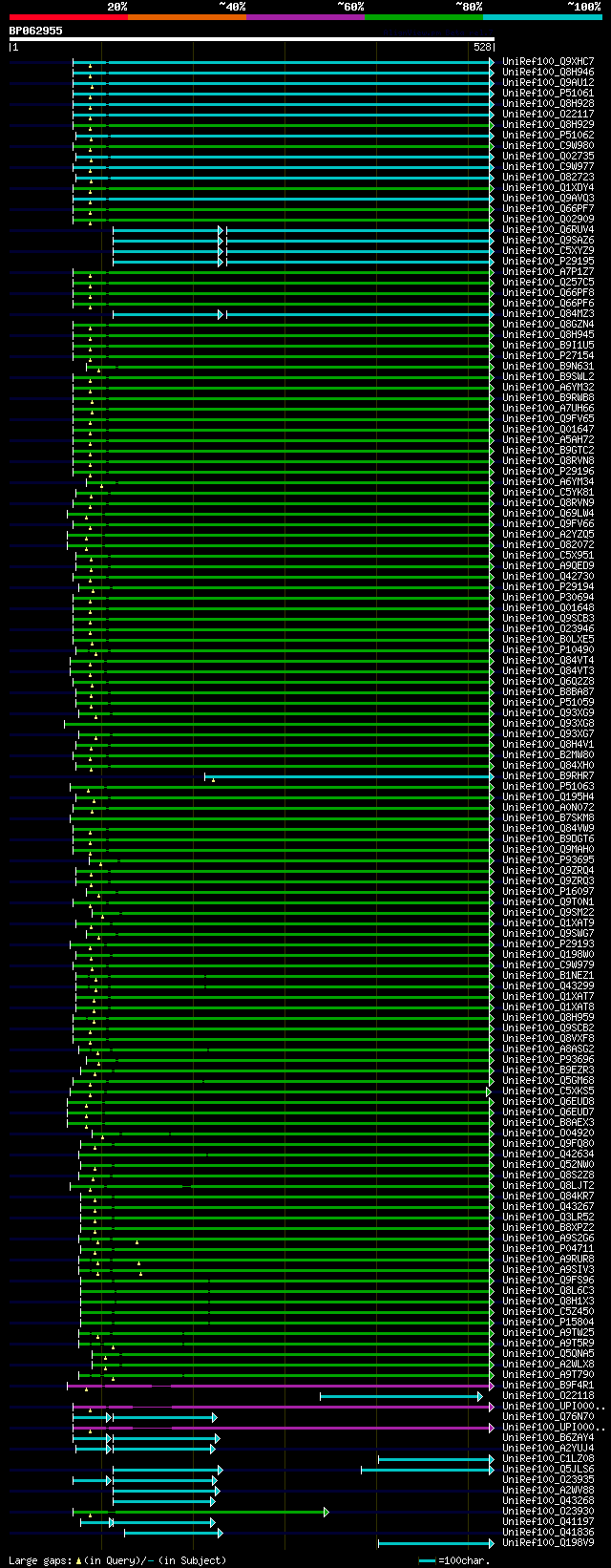Select the label UniRef100_Q8GZN4
Viewport: 611px width, 1568px height.
[548, 324]
